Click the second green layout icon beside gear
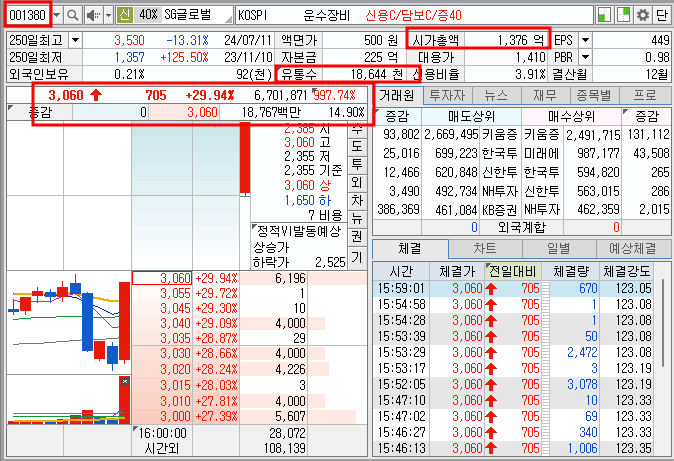The image size is (674, 461). [623, 15]
